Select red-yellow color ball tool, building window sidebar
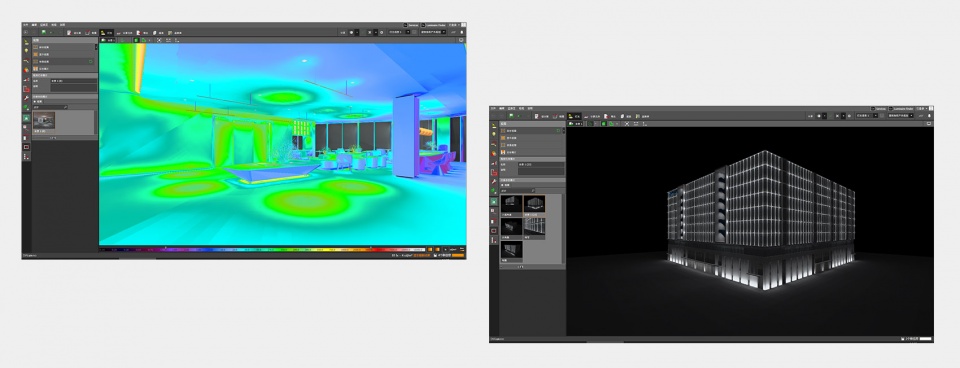 point(493,153)
